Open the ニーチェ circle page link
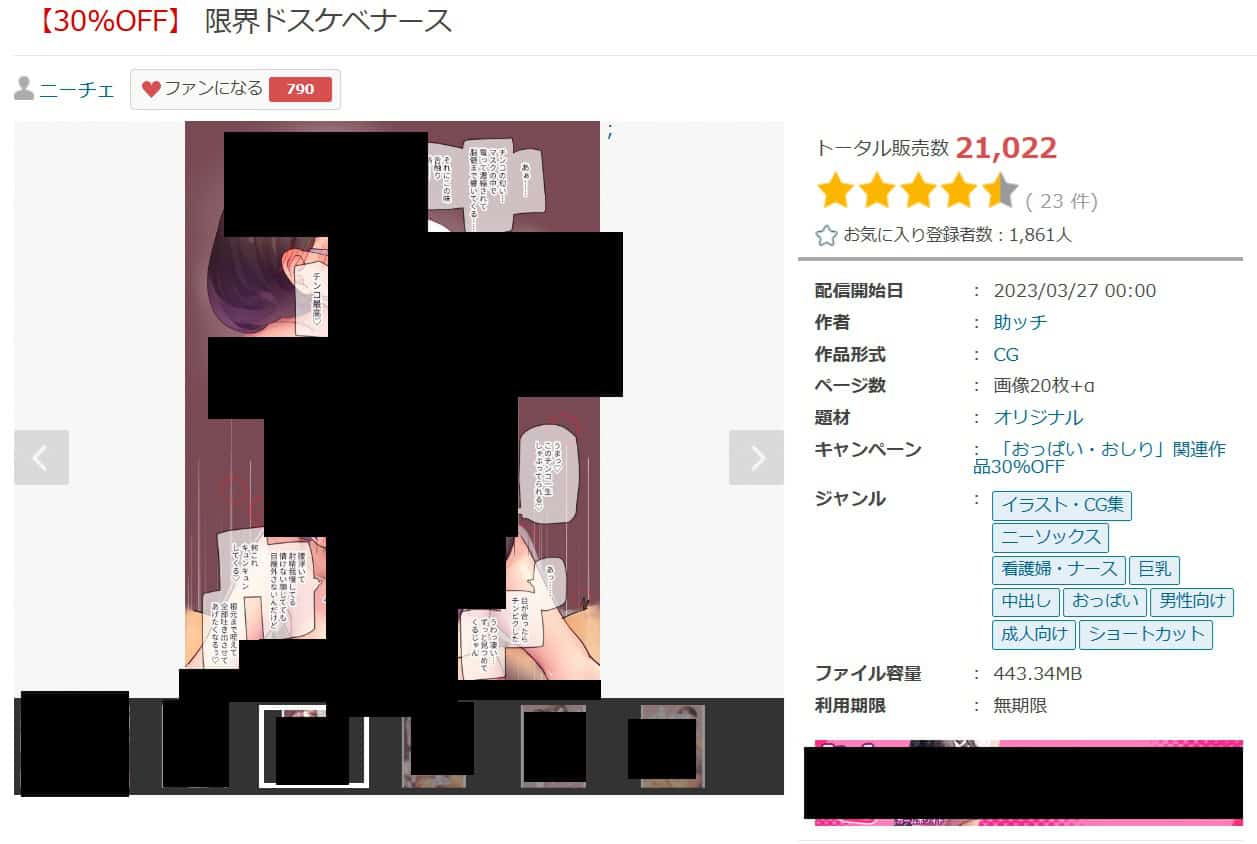1257x844 pixels. click(77, 90)
